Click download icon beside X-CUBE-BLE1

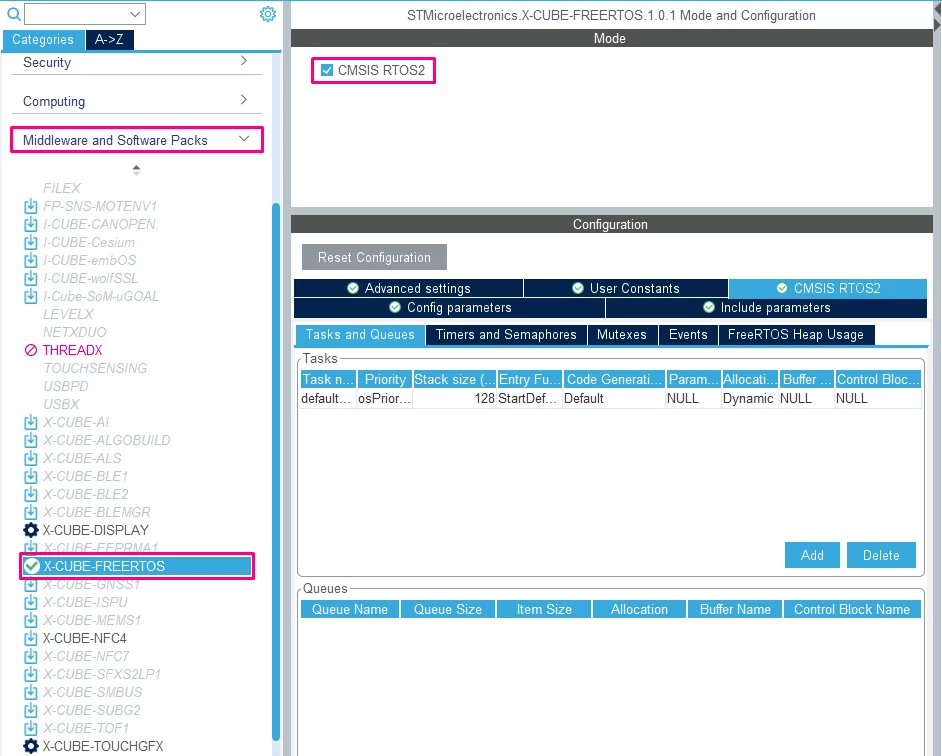pyautogui.click(x=31, y=477)
